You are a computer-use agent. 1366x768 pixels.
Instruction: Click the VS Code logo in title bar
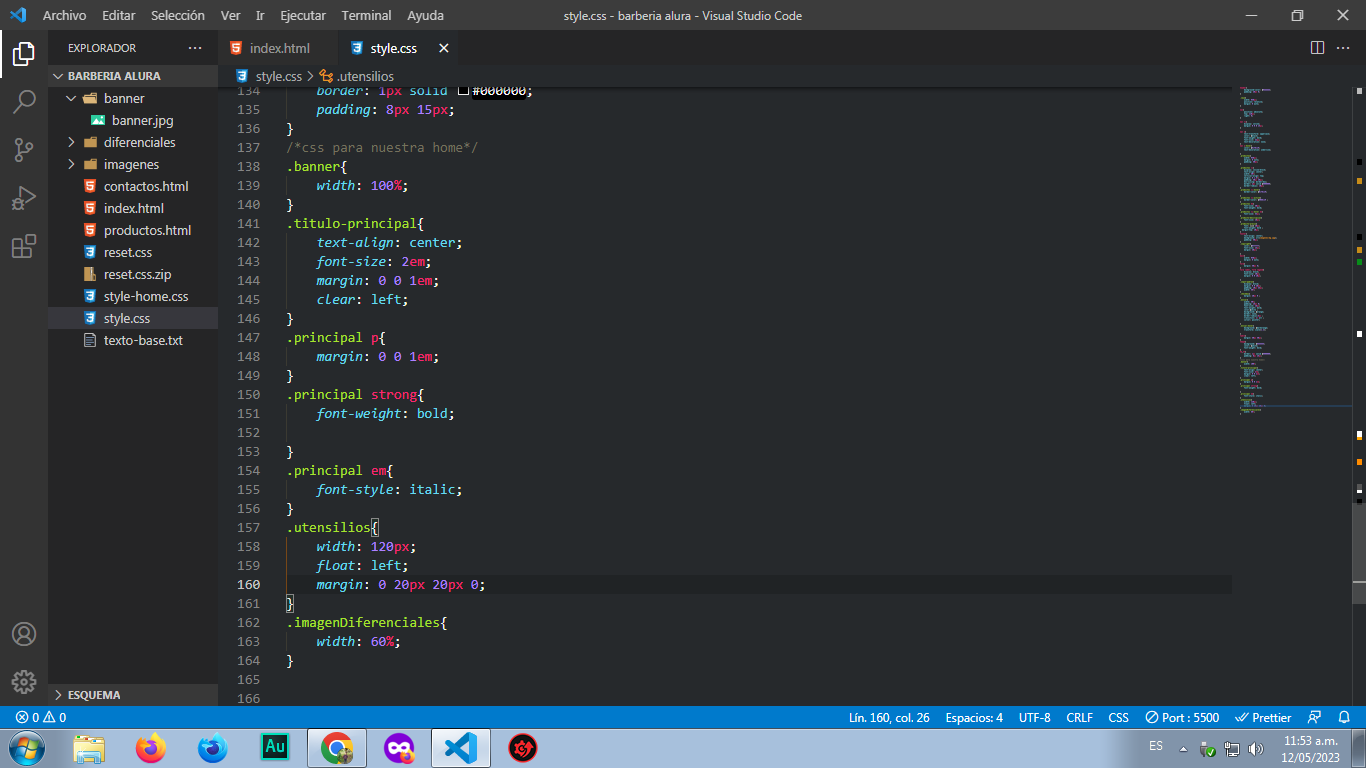click(18, 15)
